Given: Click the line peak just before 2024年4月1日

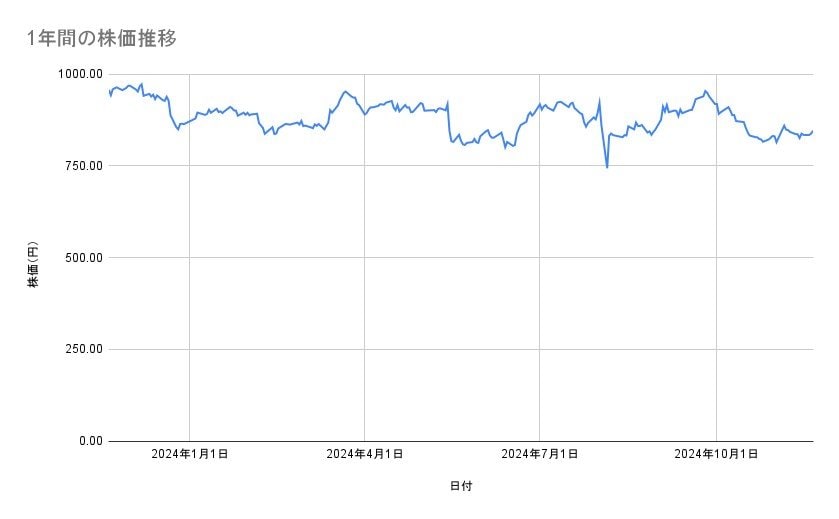Looking at the screenshot, I should click(345, 92).
